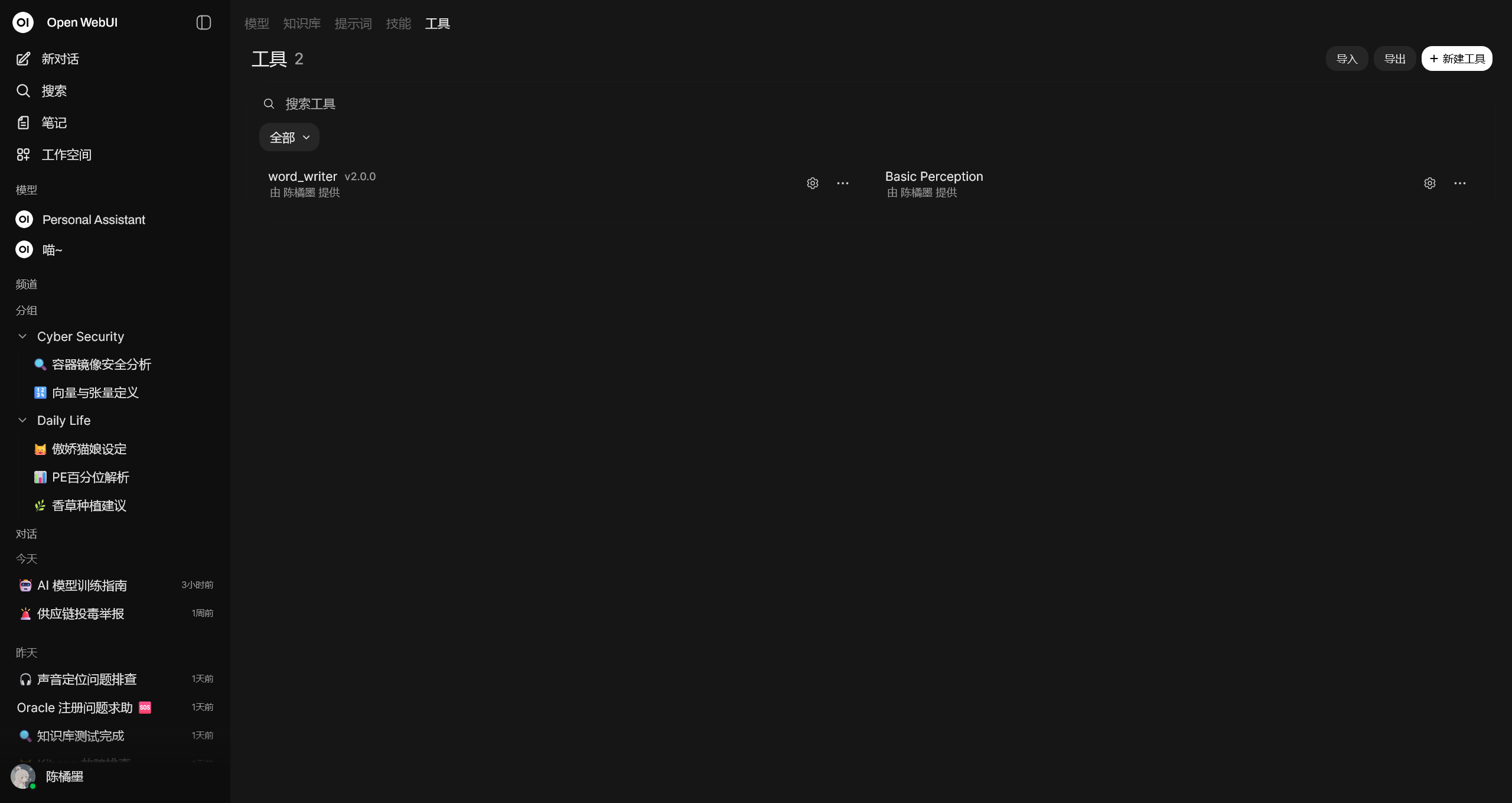Click the 导入 button

point(1347,58)
